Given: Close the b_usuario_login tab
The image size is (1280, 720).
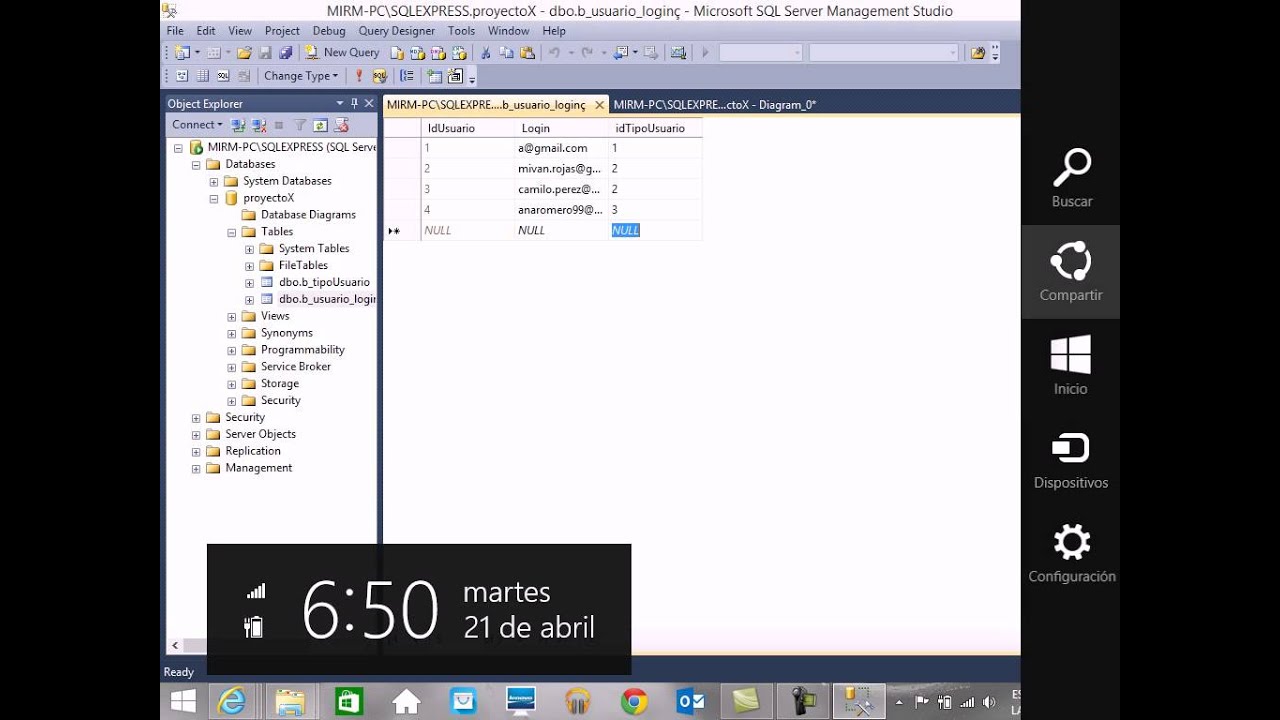Looking at the screenshot, I should point(599,104).
